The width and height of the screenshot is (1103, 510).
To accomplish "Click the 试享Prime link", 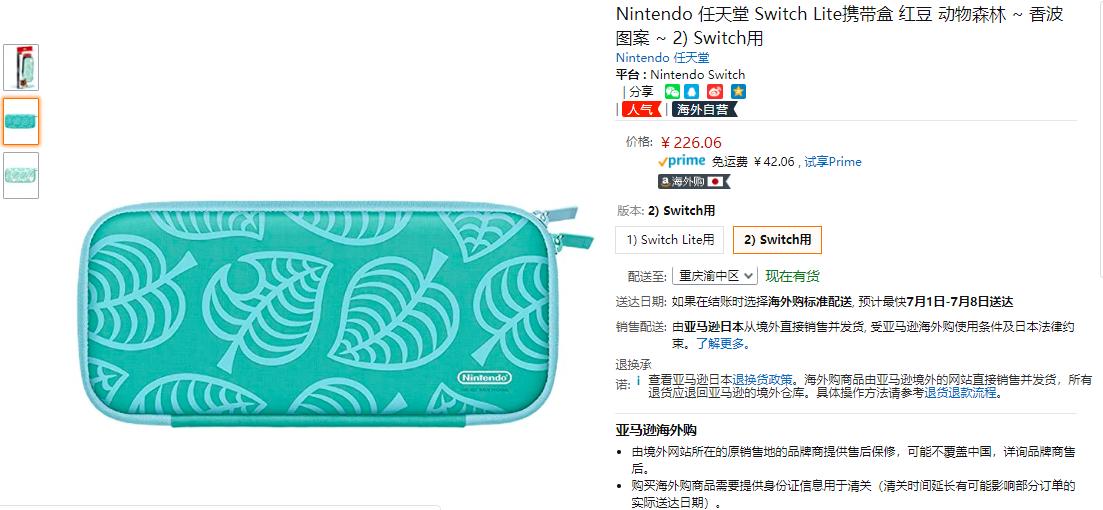I will (833, 162).
